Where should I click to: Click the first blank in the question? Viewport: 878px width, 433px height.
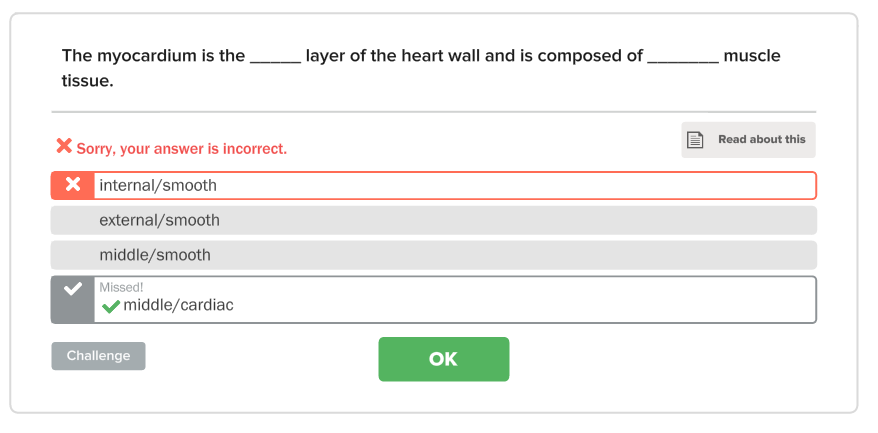coord(275,56)
